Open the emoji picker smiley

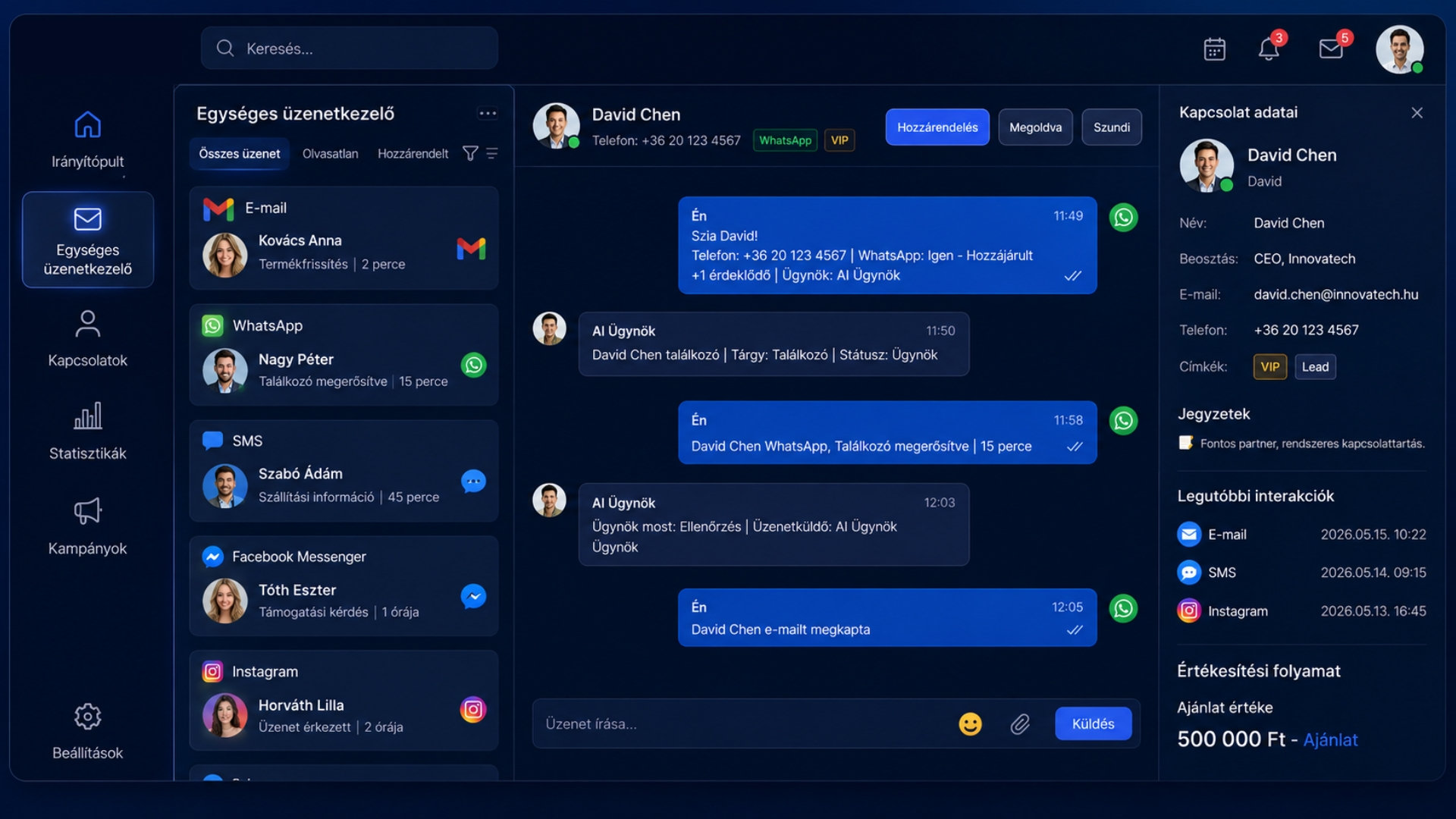click(970, 724)
